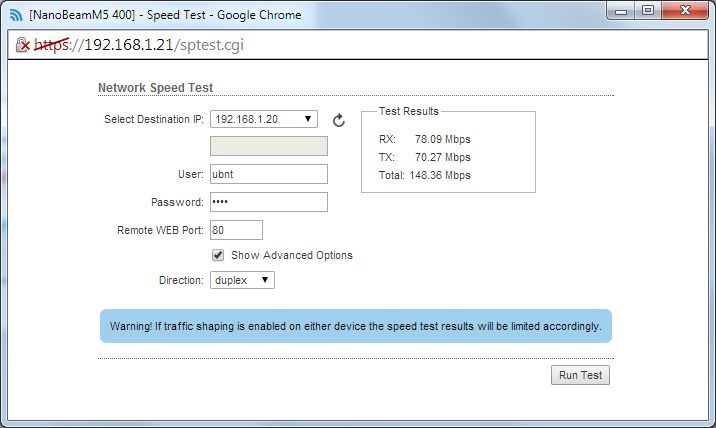Maximize the Speed Test window

pyautogui.click(x=648, y=11)
